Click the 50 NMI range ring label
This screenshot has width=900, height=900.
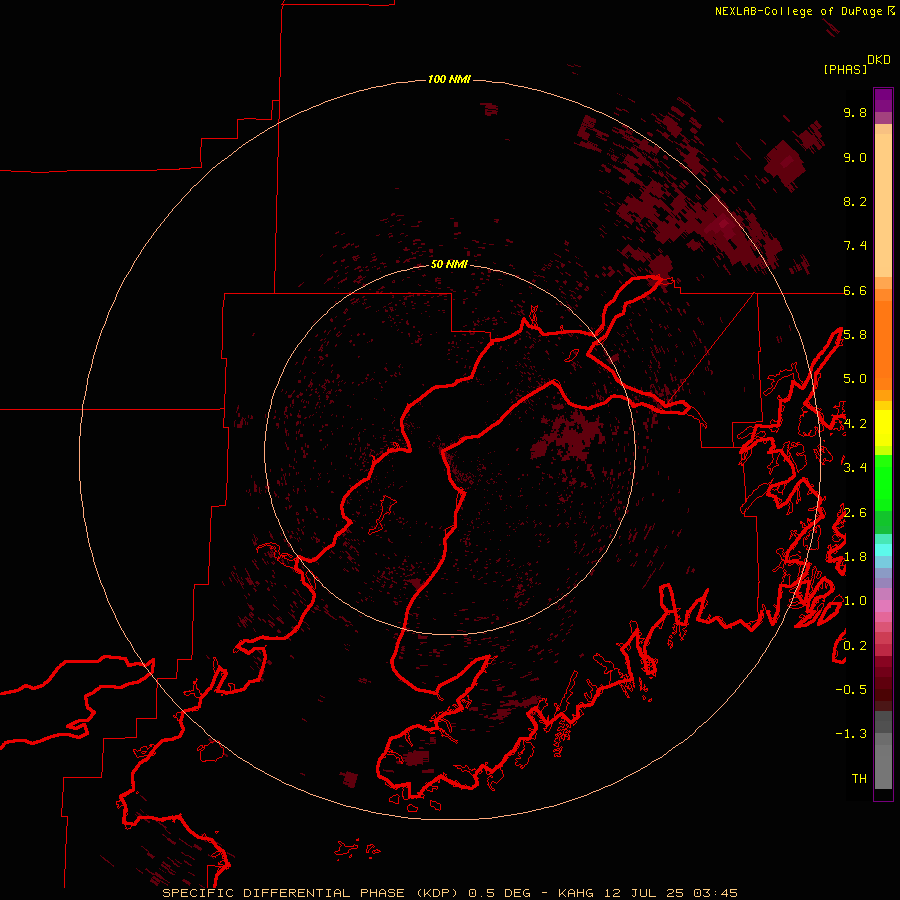(449, 264)
